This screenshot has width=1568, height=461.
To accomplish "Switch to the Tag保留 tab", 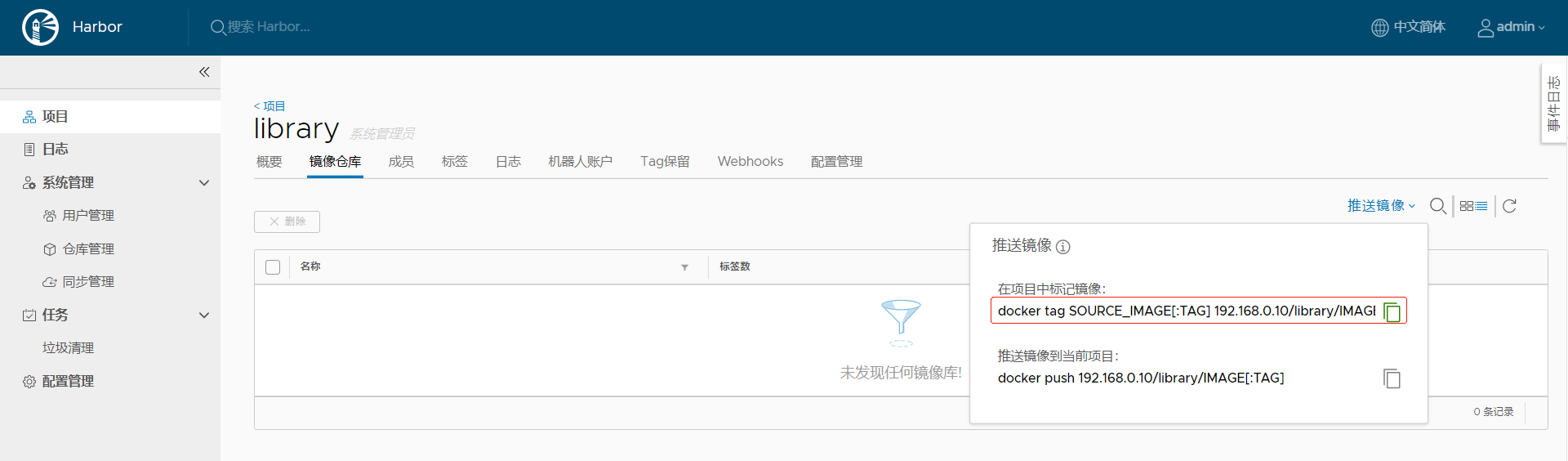I will tap(665, 162).
